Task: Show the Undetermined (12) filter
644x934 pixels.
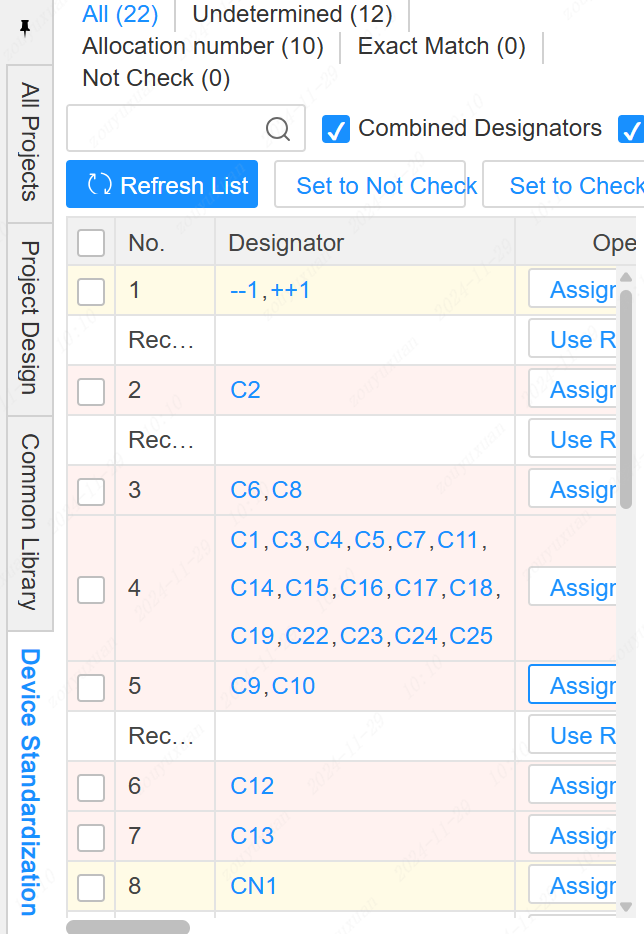Action: 292,14
